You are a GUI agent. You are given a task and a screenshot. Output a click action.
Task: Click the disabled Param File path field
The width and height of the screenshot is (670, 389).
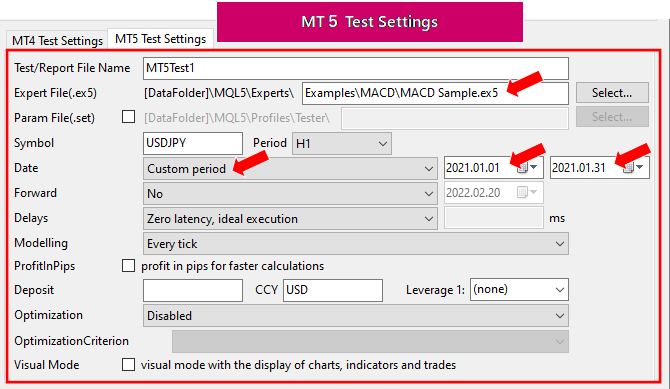click(x=455, y=118)
